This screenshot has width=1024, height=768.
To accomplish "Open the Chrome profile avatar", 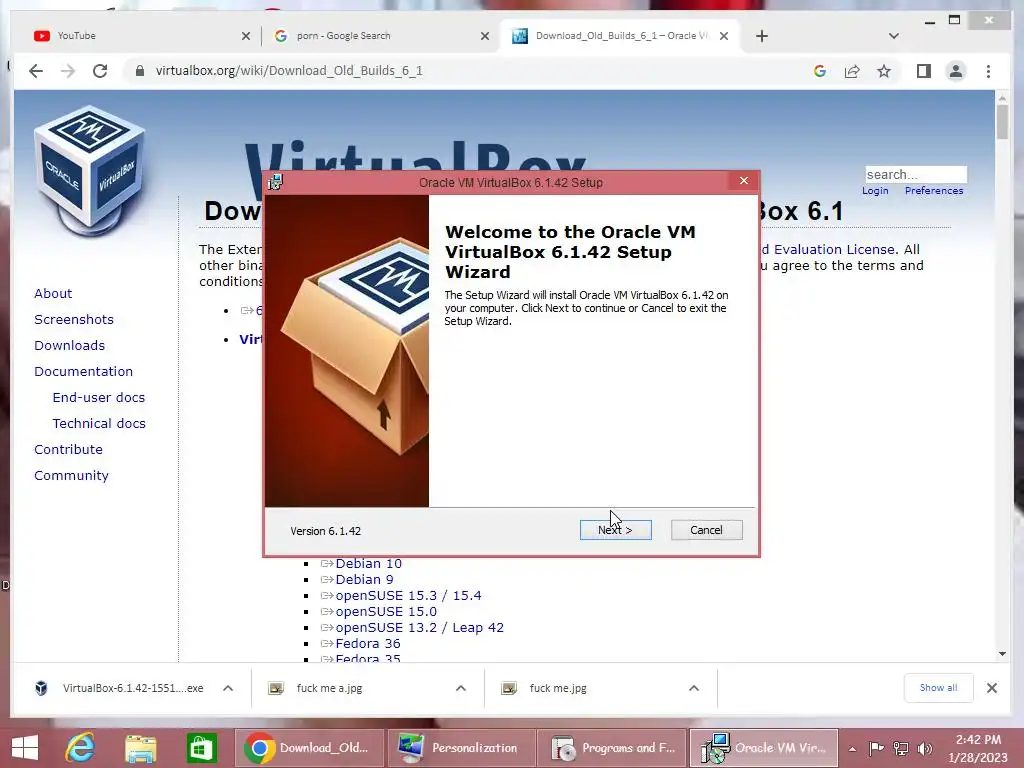I will [956, 71].
